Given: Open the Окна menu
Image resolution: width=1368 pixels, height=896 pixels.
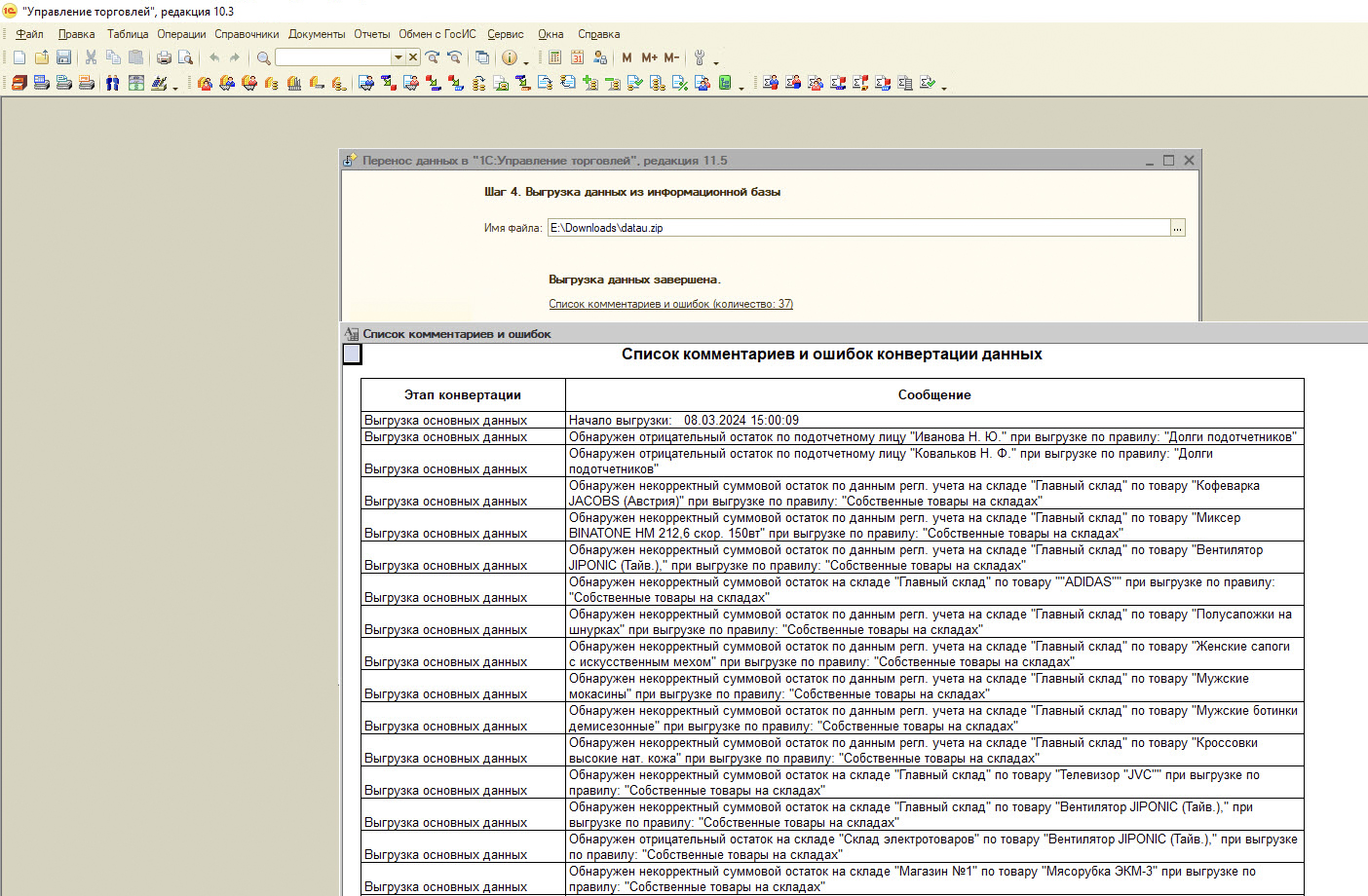Looking at the screenshot, I should point(551,34).
